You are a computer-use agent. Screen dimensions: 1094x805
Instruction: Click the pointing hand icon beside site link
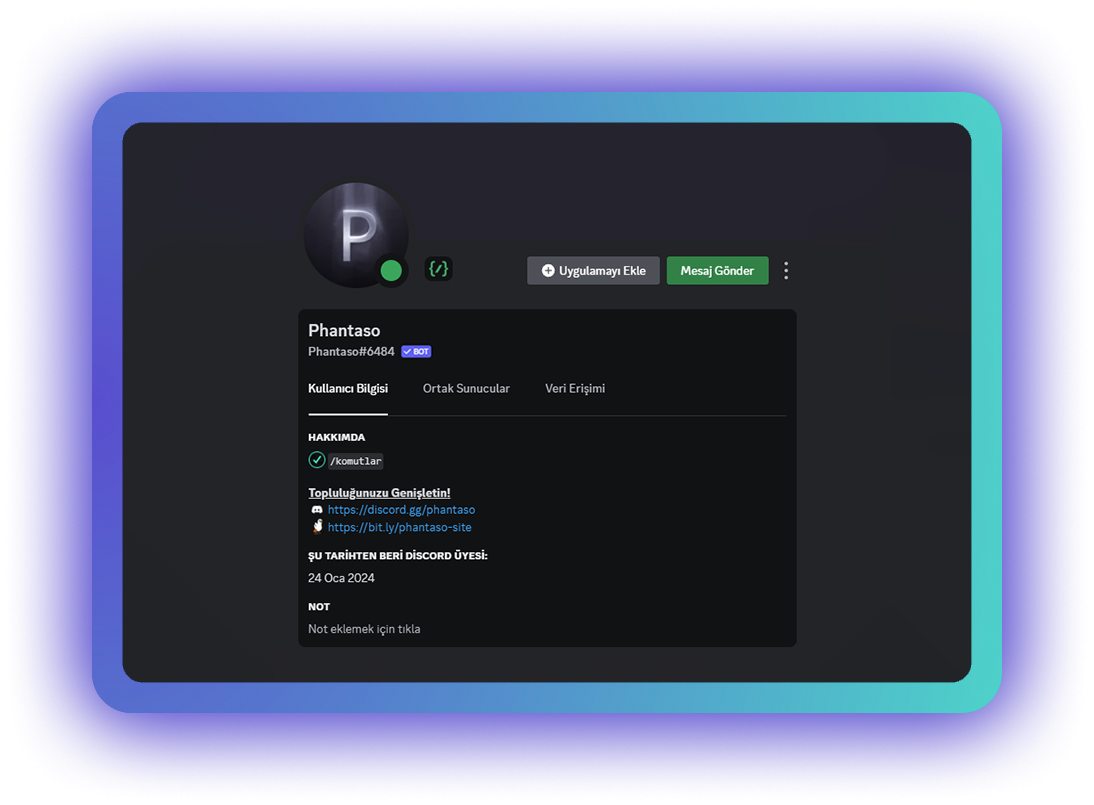pos(317,527)
